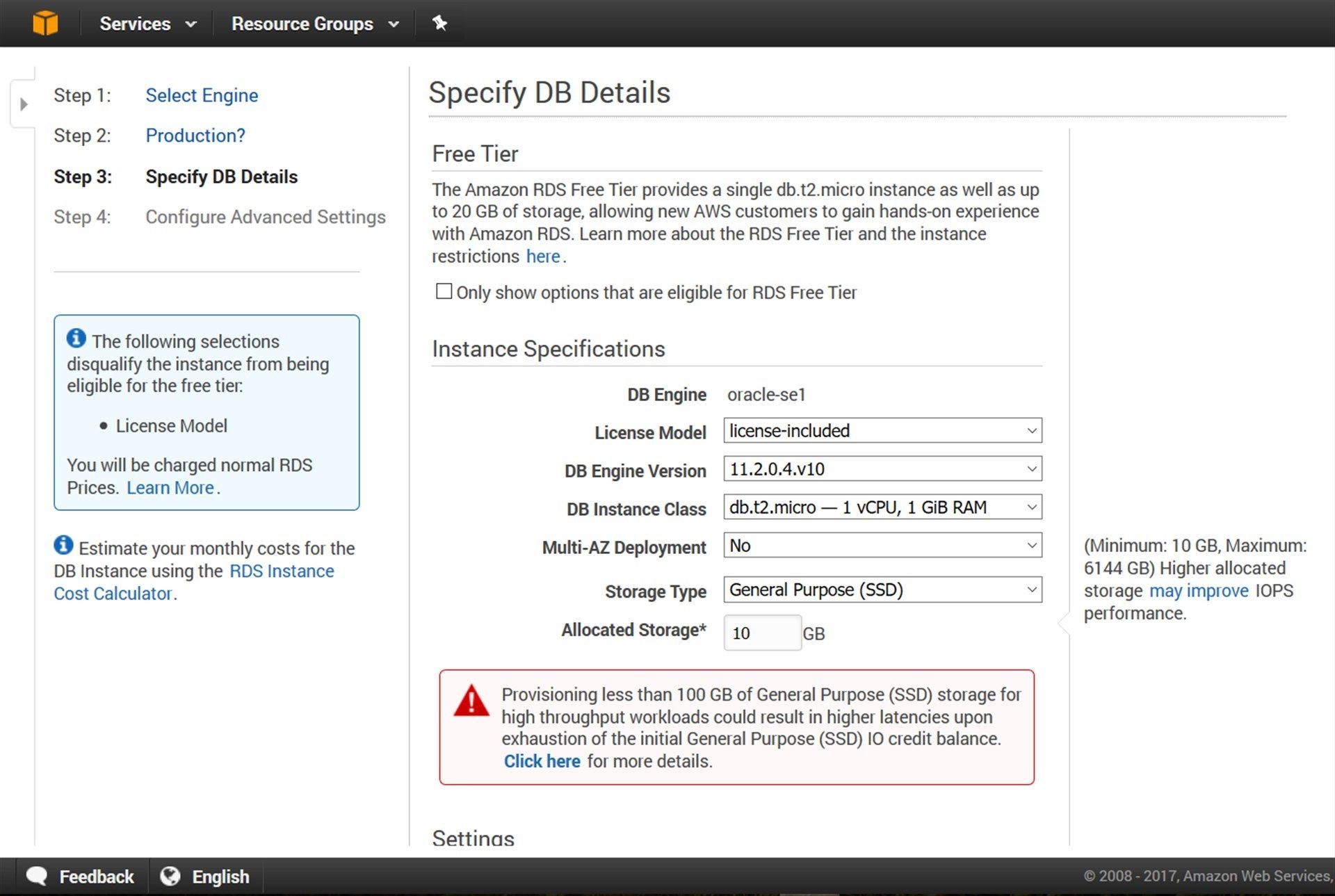Click the Instance Specifications heading
This screenshot has height=896, width=1335.
[x=549, y=349]
